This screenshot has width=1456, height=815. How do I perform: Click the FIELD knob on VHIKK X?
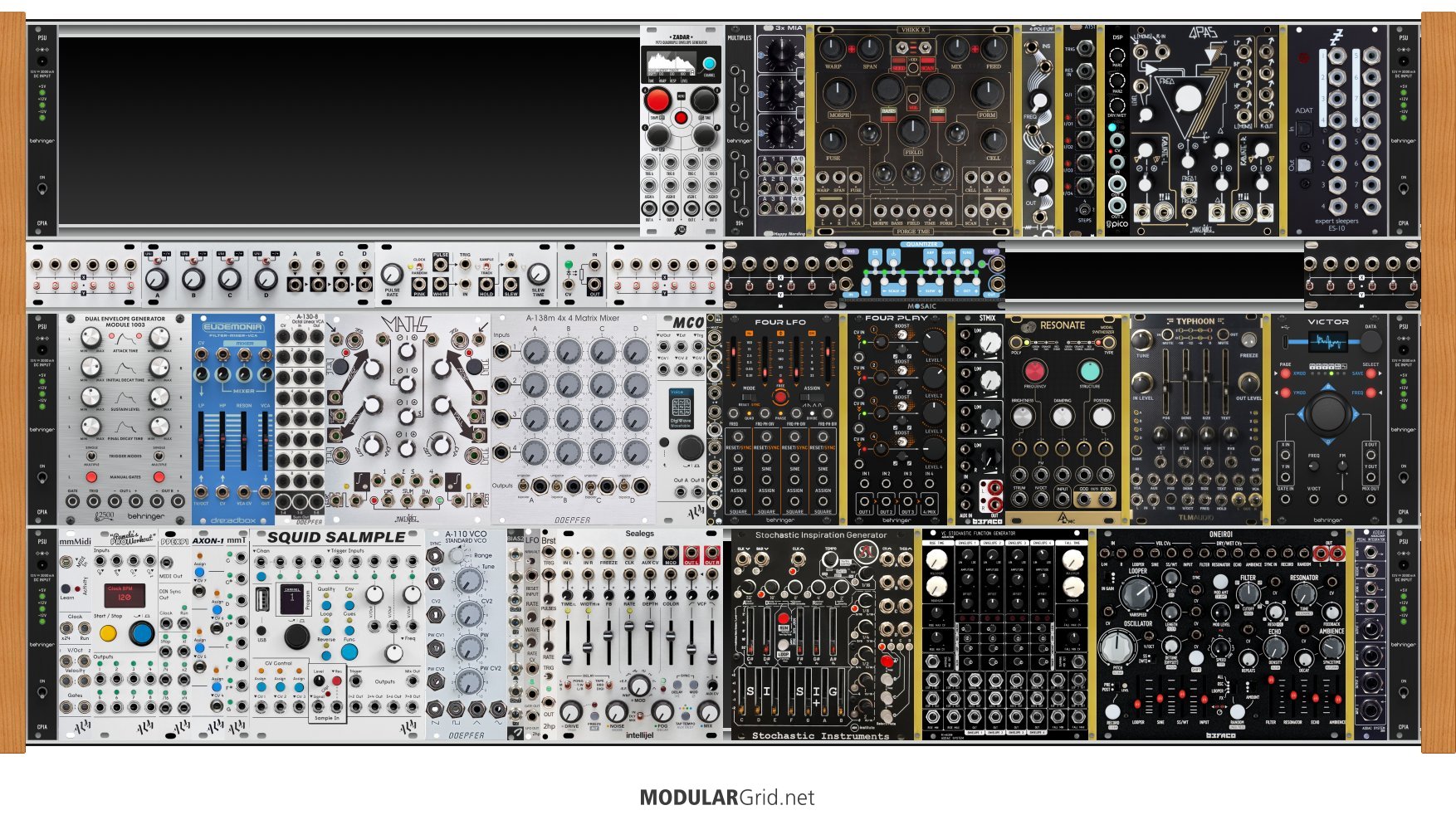tap(912, 132)
